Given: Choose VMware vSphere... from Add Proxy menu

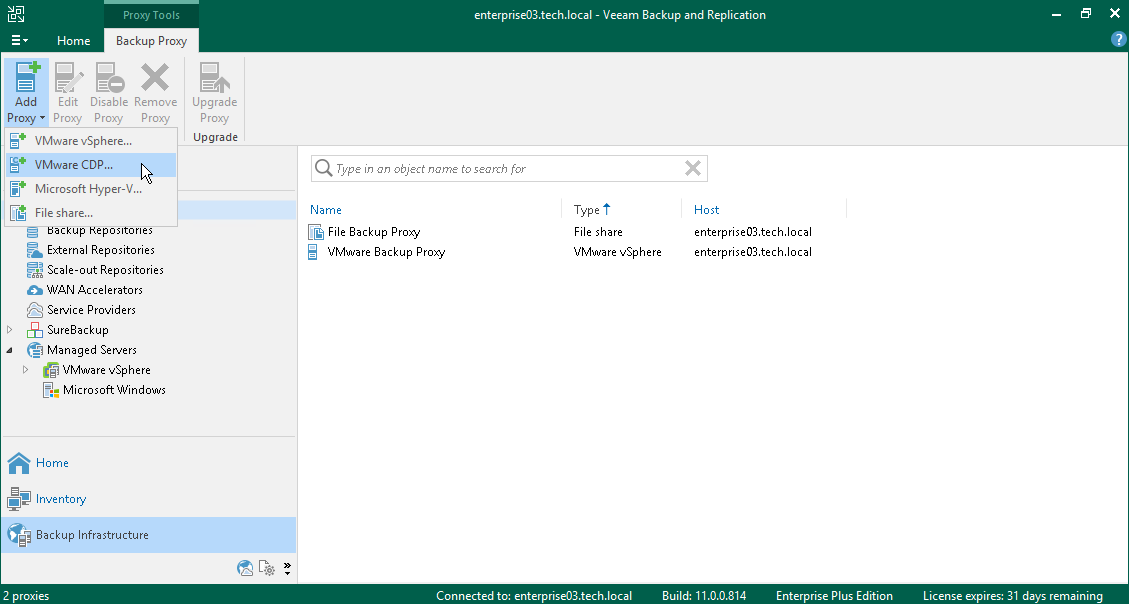Looking at the screenshot, I should tap(91, 141).
